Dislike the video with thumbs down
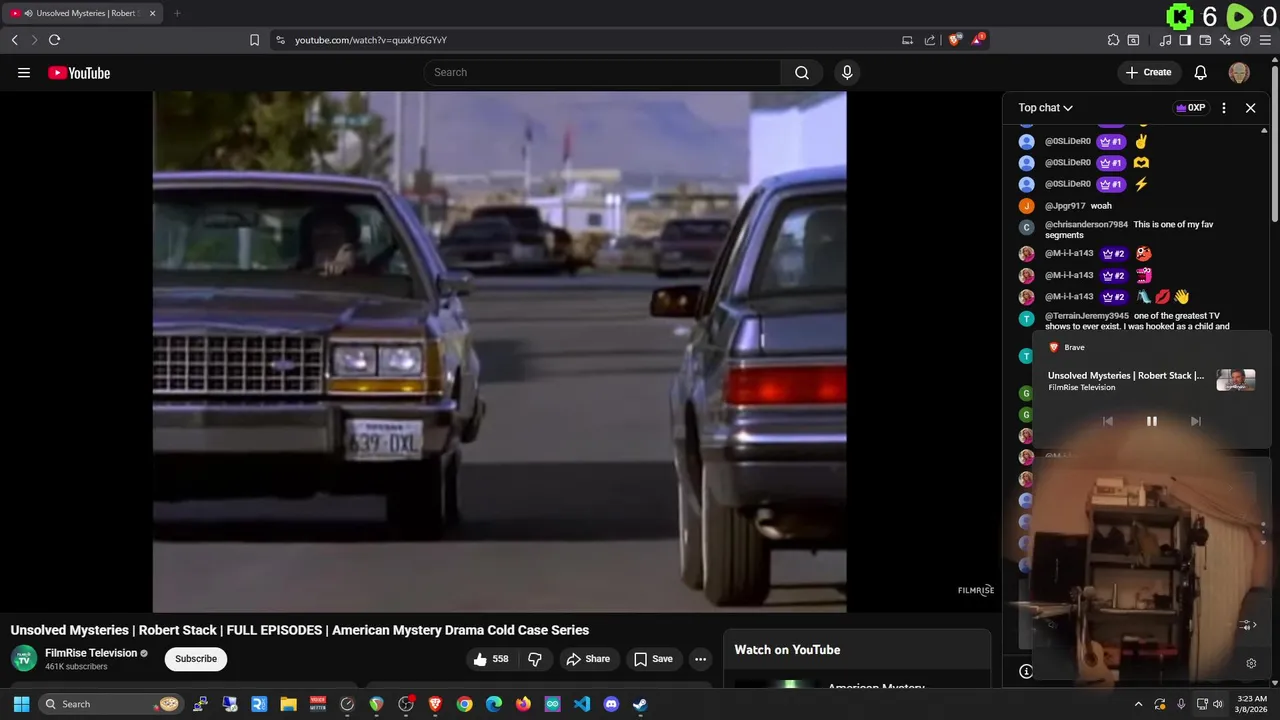Viewport: 1280px width, 720px height. (x=535, y=659)
